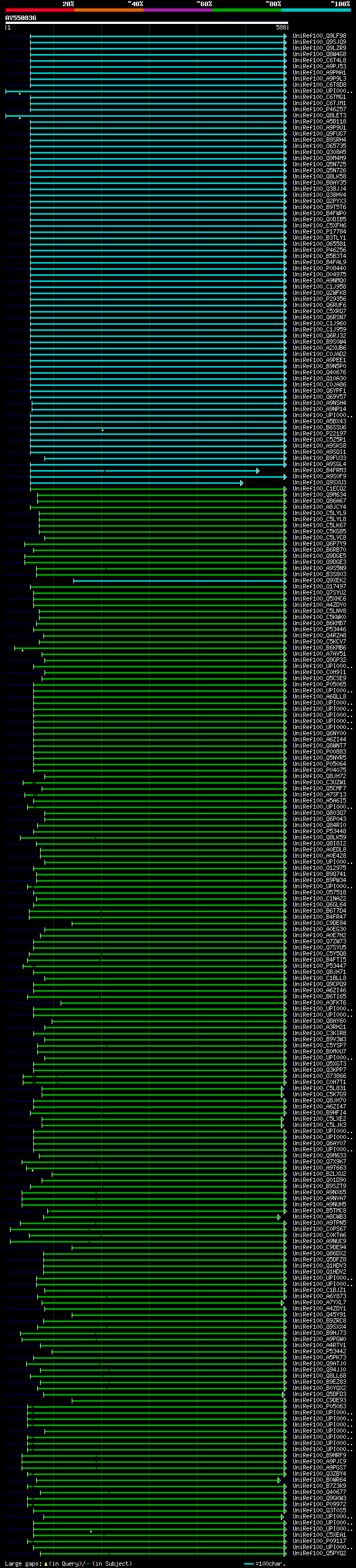Open hit UniRef100_Q8W4G8
This screenshot has width=356, height=1568.
click(319, 54)
